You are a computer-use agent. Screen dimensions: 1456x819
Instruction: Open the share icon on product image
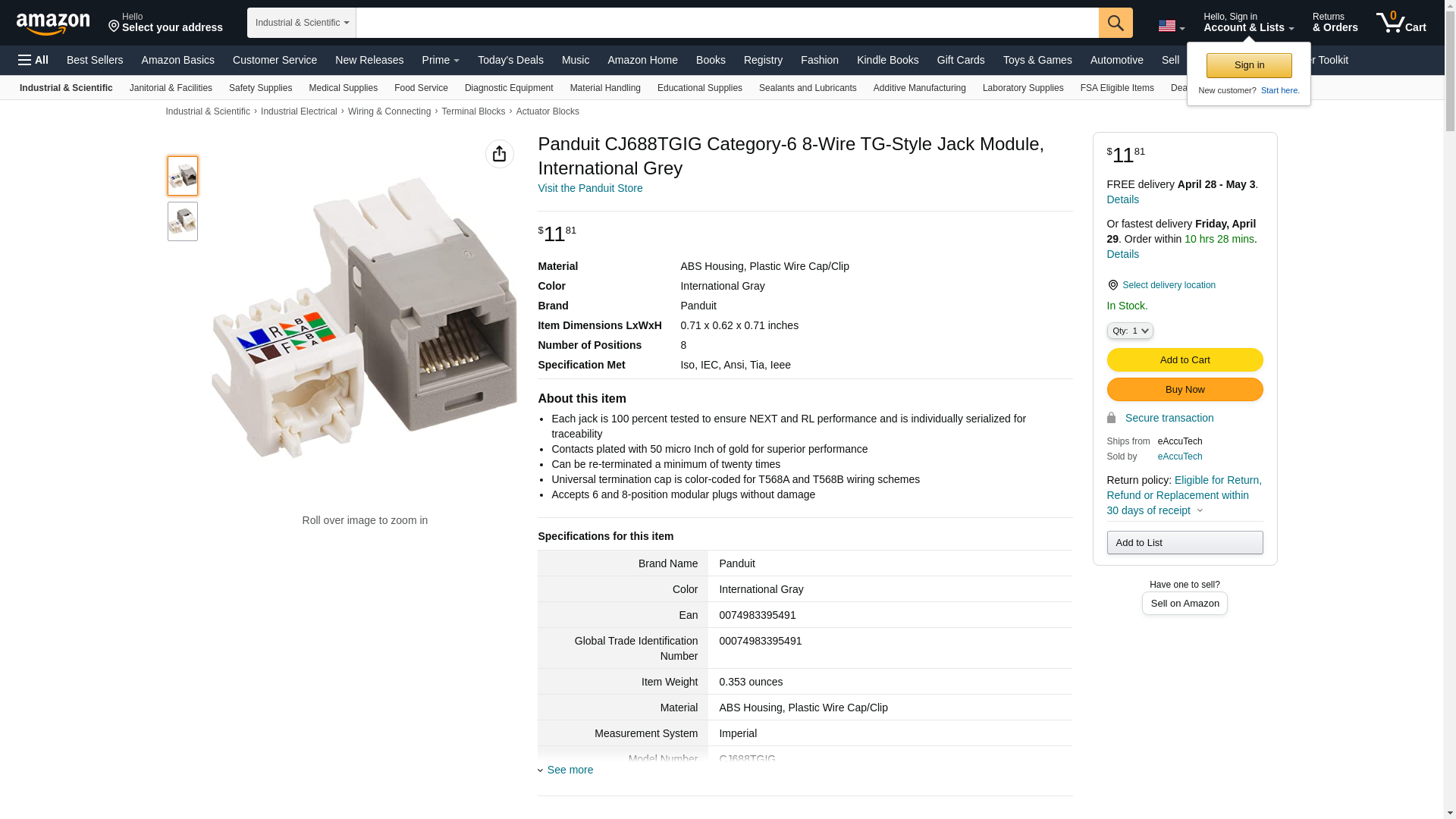[499, 154]
